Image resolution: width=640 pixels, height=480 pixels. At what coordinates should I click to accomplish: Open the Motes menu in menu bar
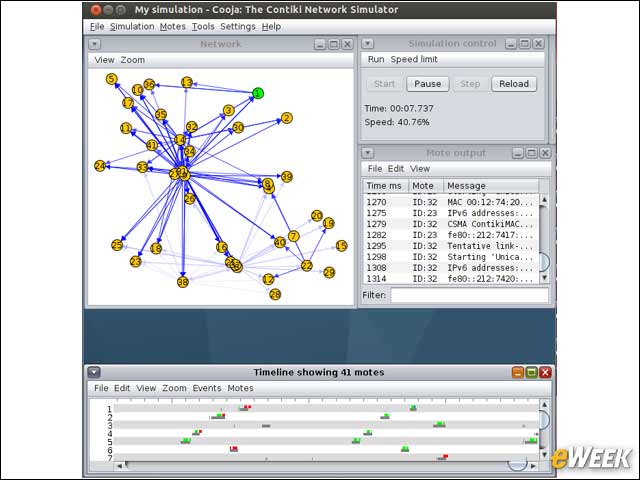point(173,27)
